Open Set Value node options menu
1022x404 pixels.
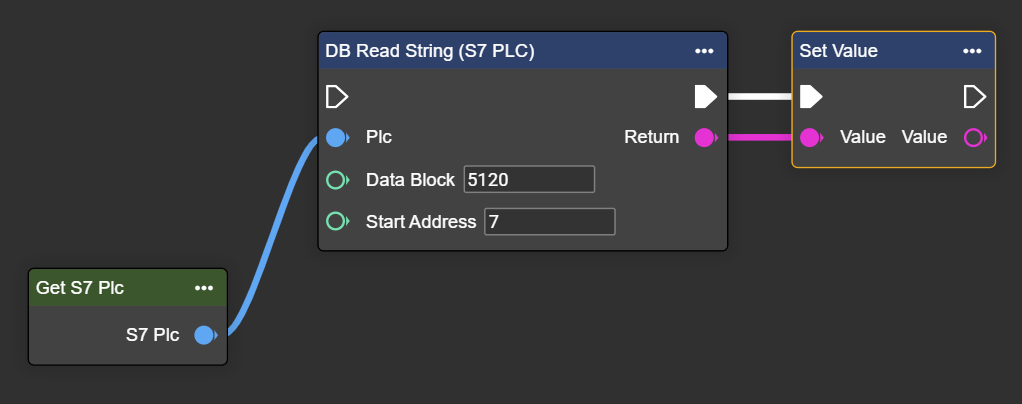pyautogui.click(x=972, y=51)
